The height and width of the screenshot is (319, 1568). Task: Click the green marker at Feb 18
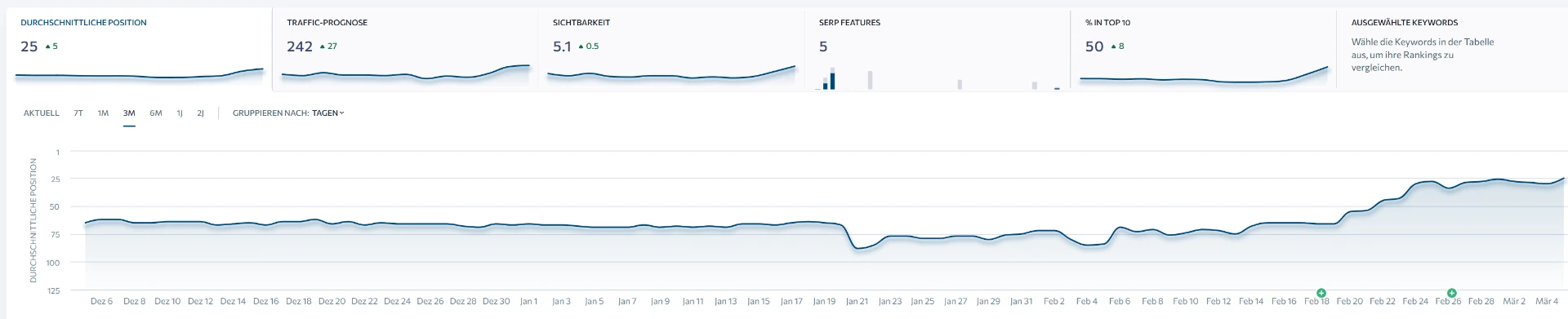pos(1321,293)
